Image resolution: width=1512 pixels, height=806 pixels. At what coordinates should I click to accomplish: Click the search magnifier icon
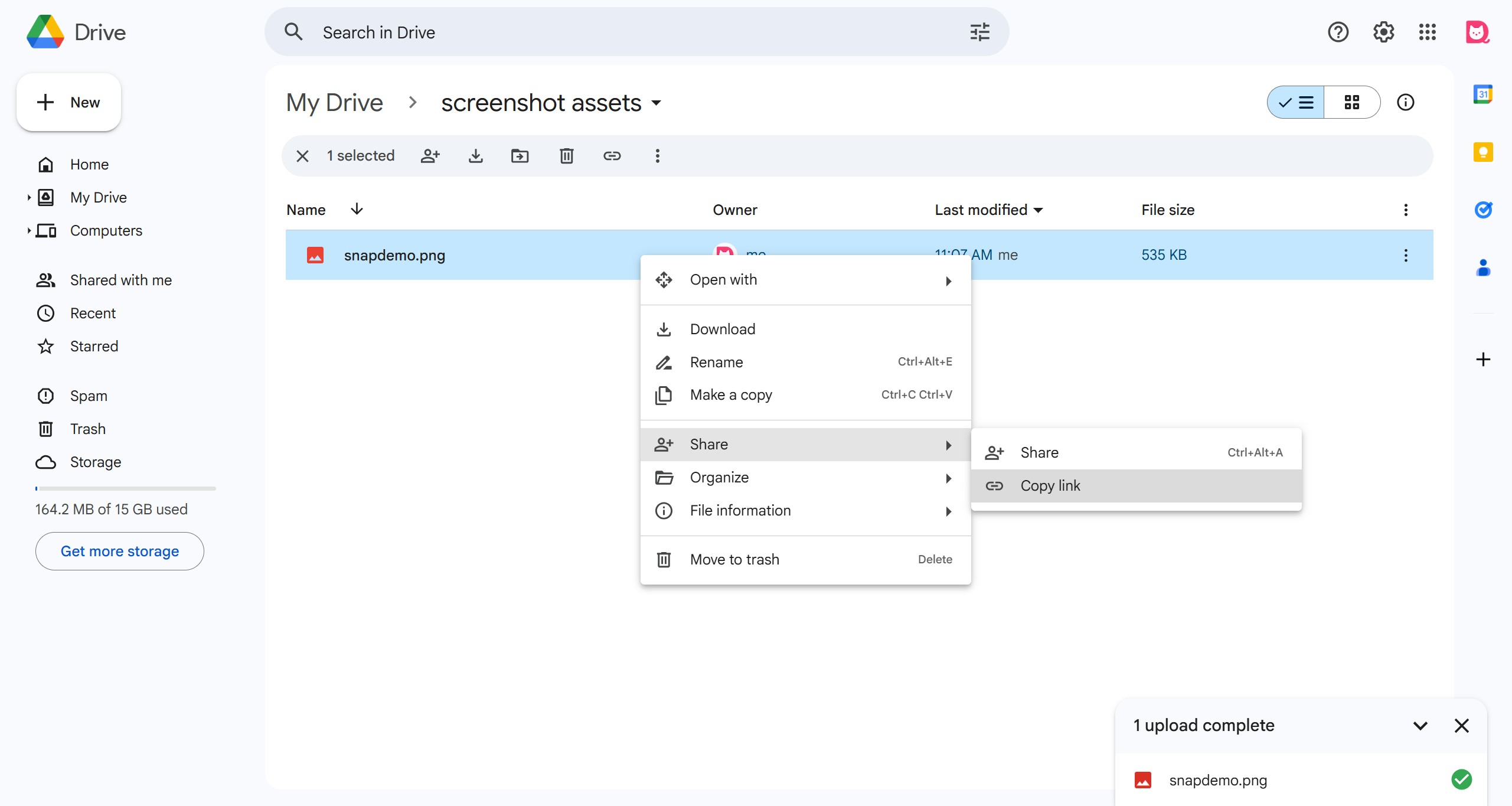pyautogui.click(x=293, y=32)
